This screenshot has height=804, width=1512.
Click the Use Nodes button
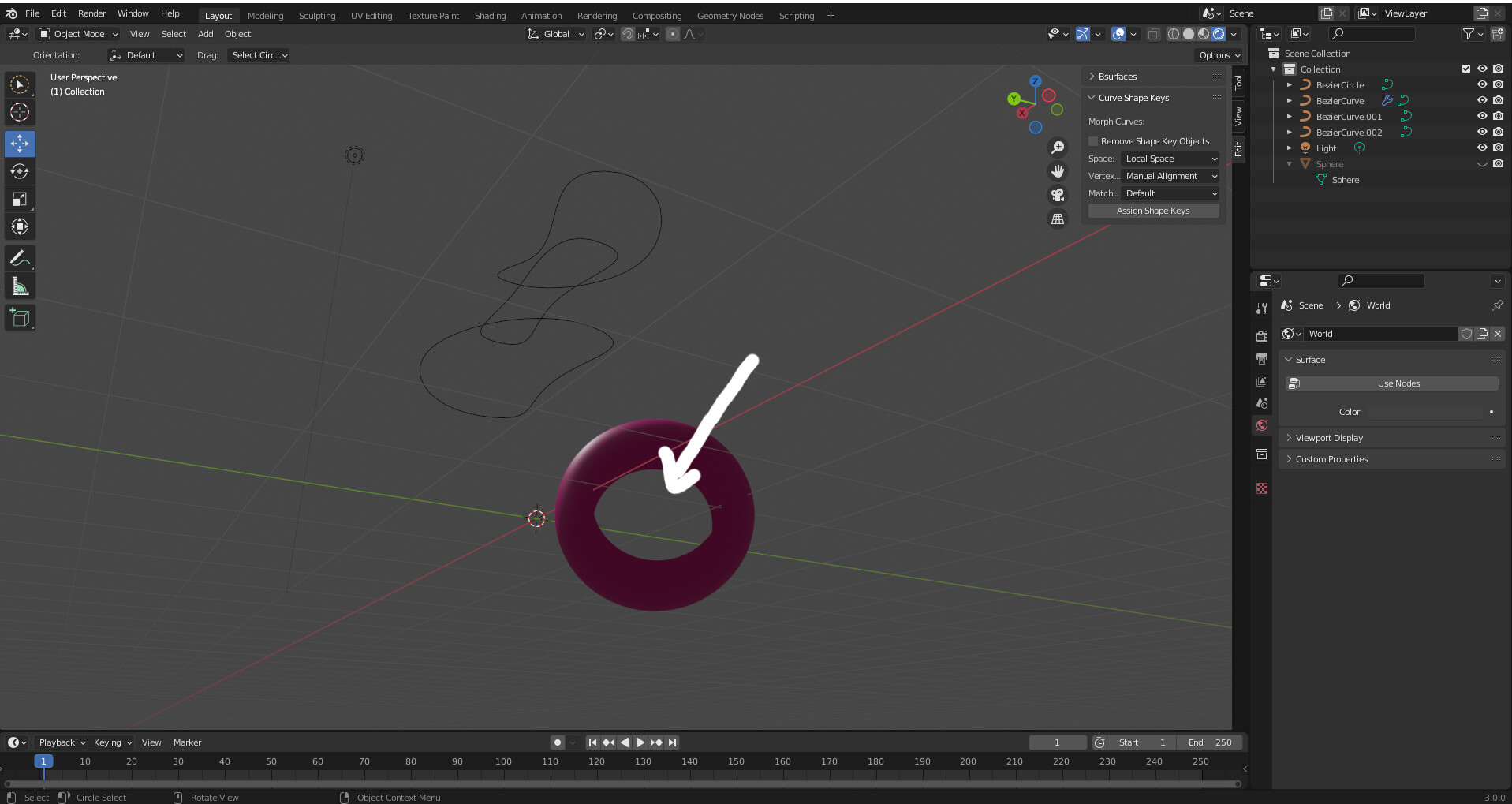(1398, 383)
